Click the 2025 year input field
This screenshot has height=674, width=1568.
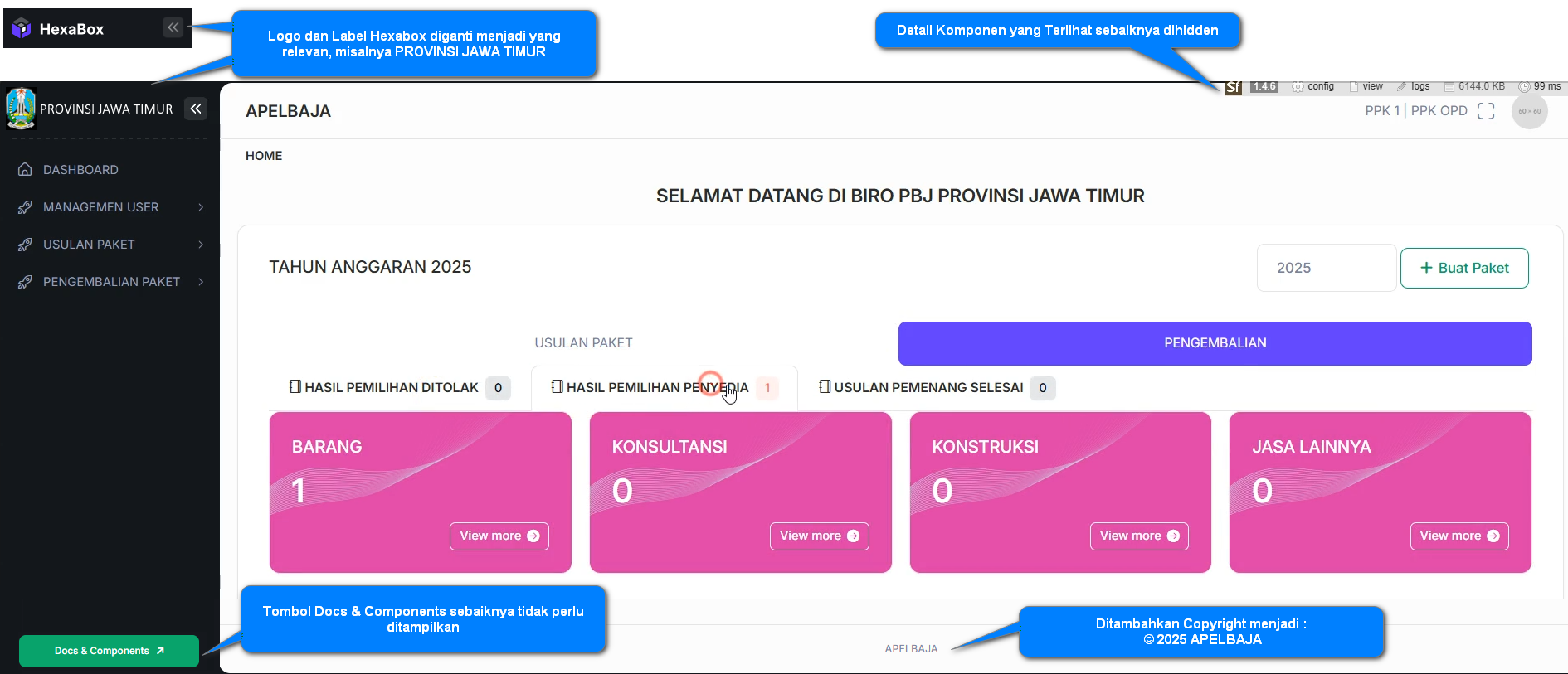coord(1327,268)
